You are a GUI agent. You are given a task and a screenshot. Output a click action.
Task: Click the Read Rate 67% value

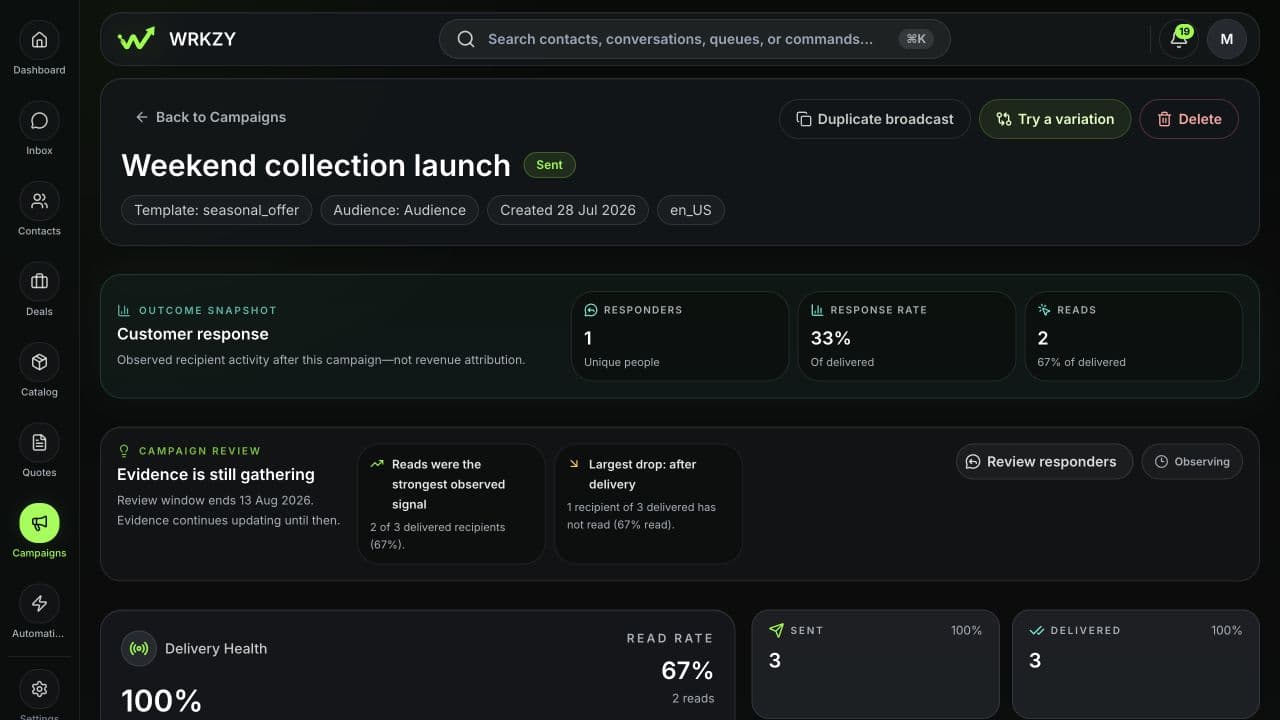point(687,670)
